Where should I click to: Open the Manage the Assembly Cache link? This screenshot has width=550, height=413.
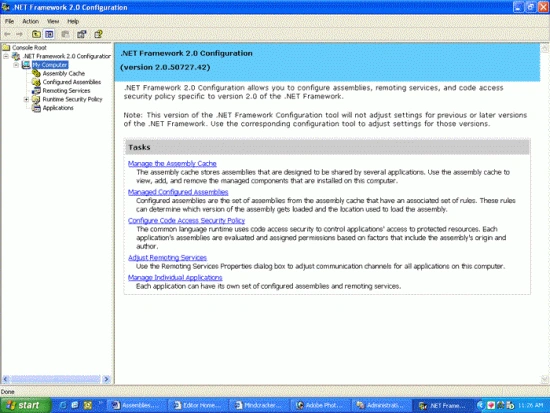[x=172, y=164]
